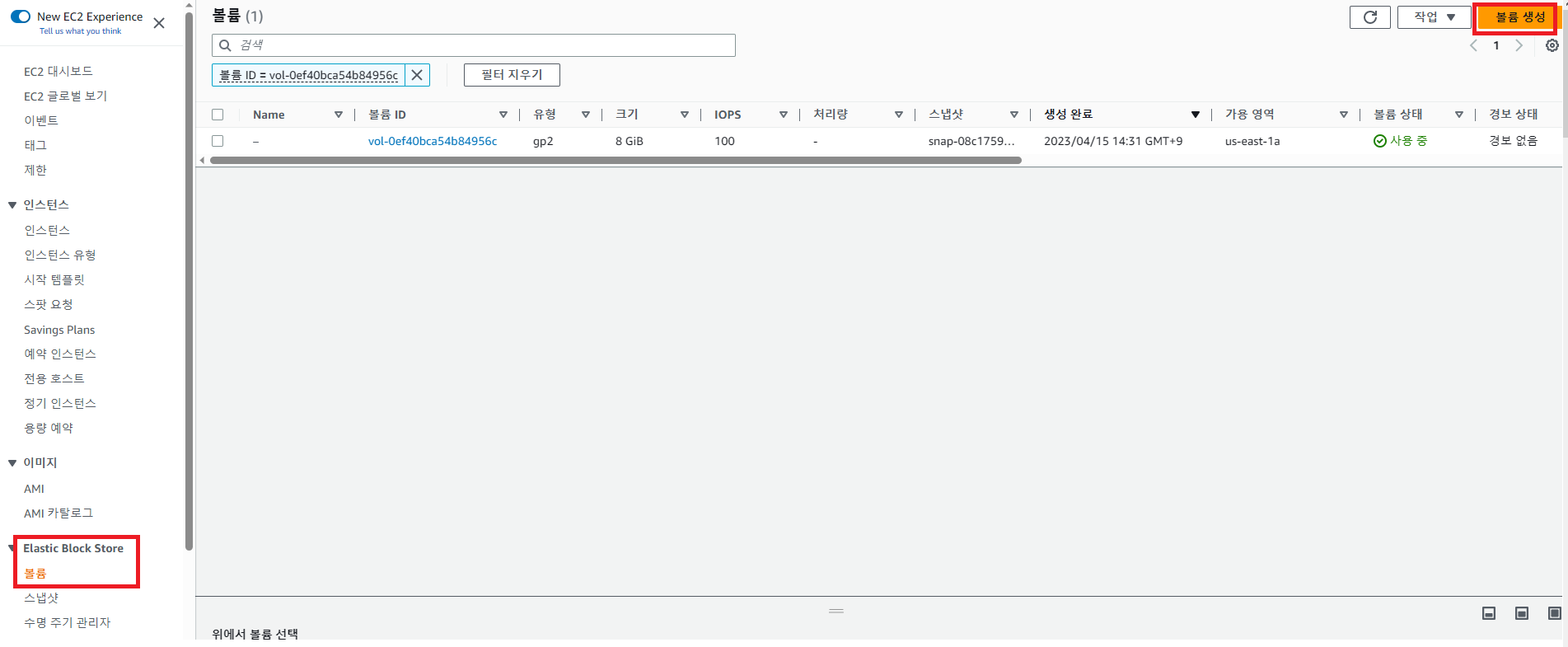Viewport: 1568px width, 647px height.
Task: Sort by the 크기 column arrow
Action: coord(685,115)
